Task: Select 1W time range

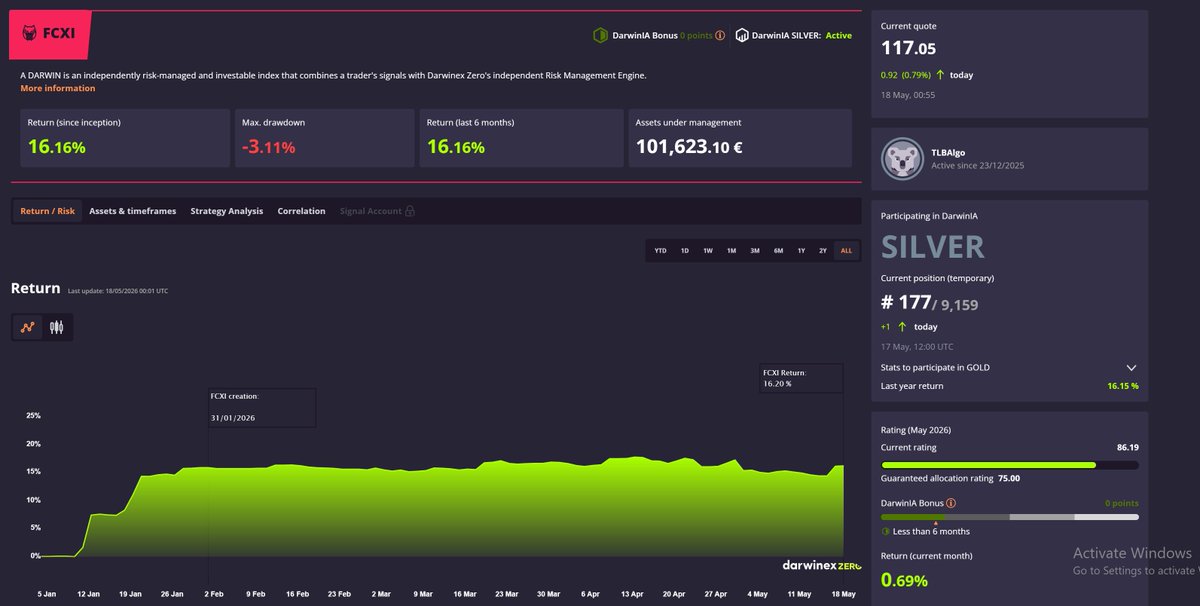Action: tap(708, 251)
